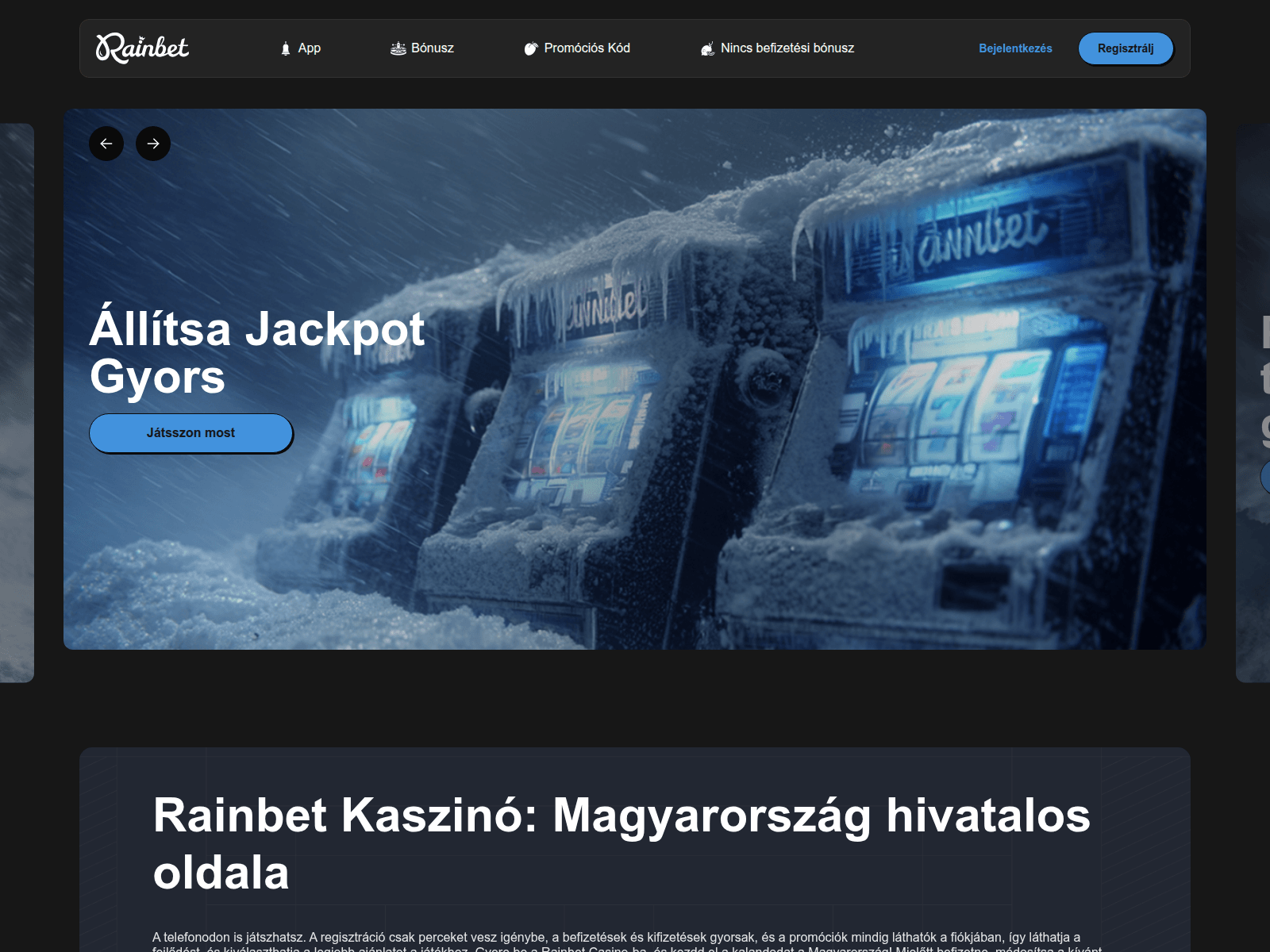Click the Állítsa Jackpot Gyors heading
The width and height of the screenshot is (1270, 952).
(257, 352)
